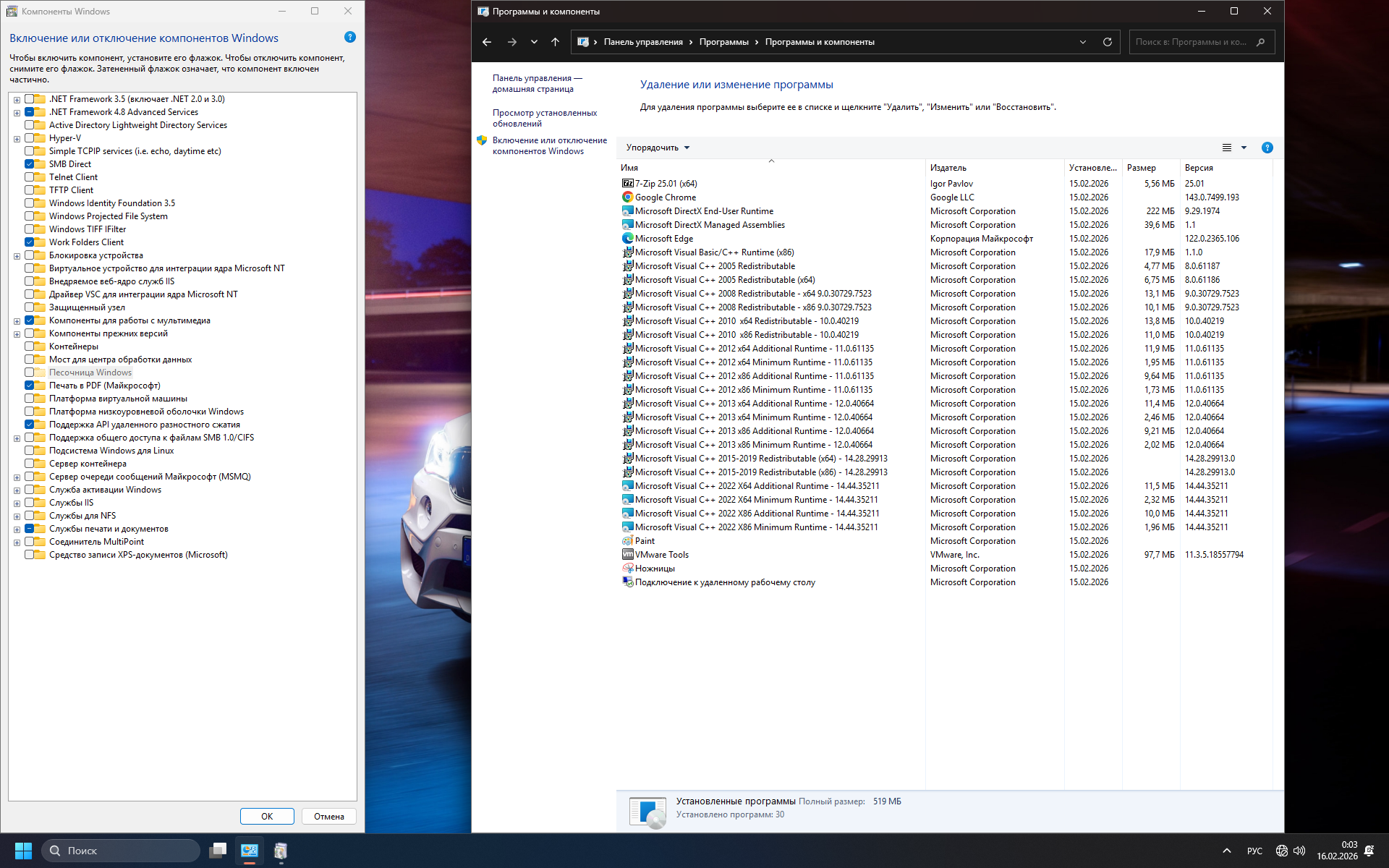The height and width of the screenshot is (868, 1389).
Task: Click the up-one-level arrow icon
Action: click(x=555, y=42)
